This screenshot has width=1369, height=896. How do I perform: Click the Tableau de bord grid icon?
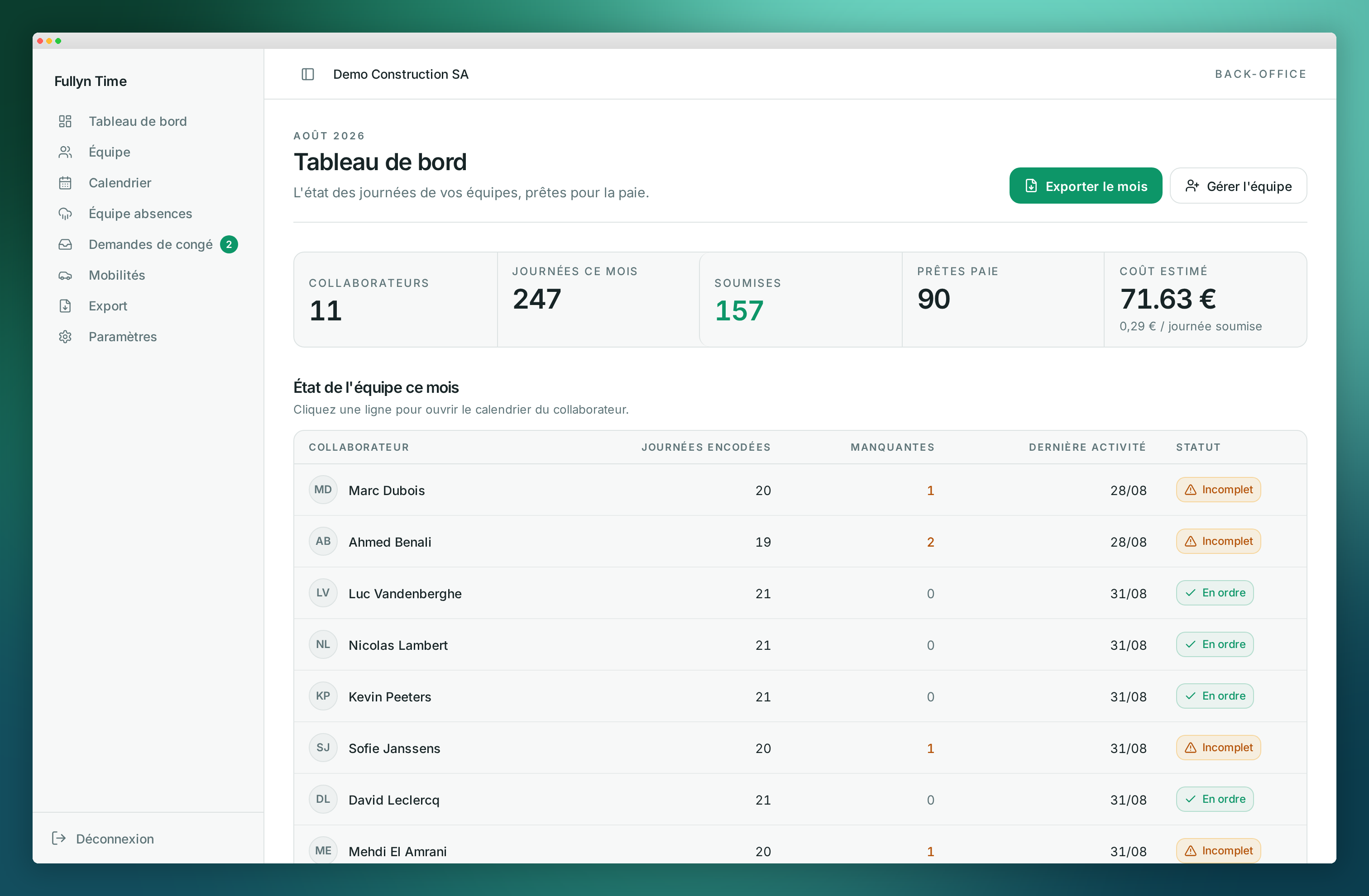pos(65,121)
